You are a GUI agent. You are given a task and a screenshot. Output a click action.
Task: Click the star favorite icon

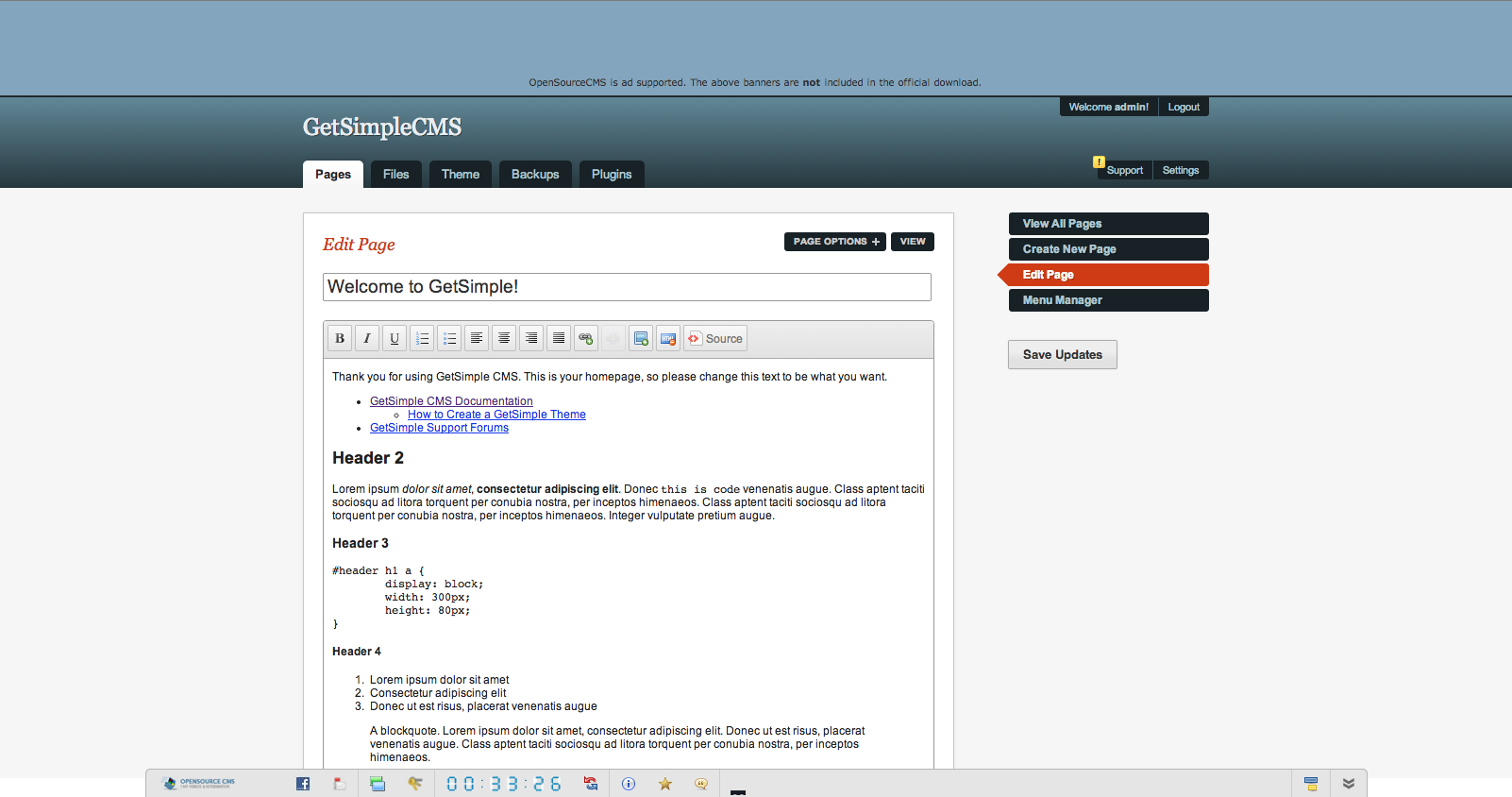click(x=665, y=784)
